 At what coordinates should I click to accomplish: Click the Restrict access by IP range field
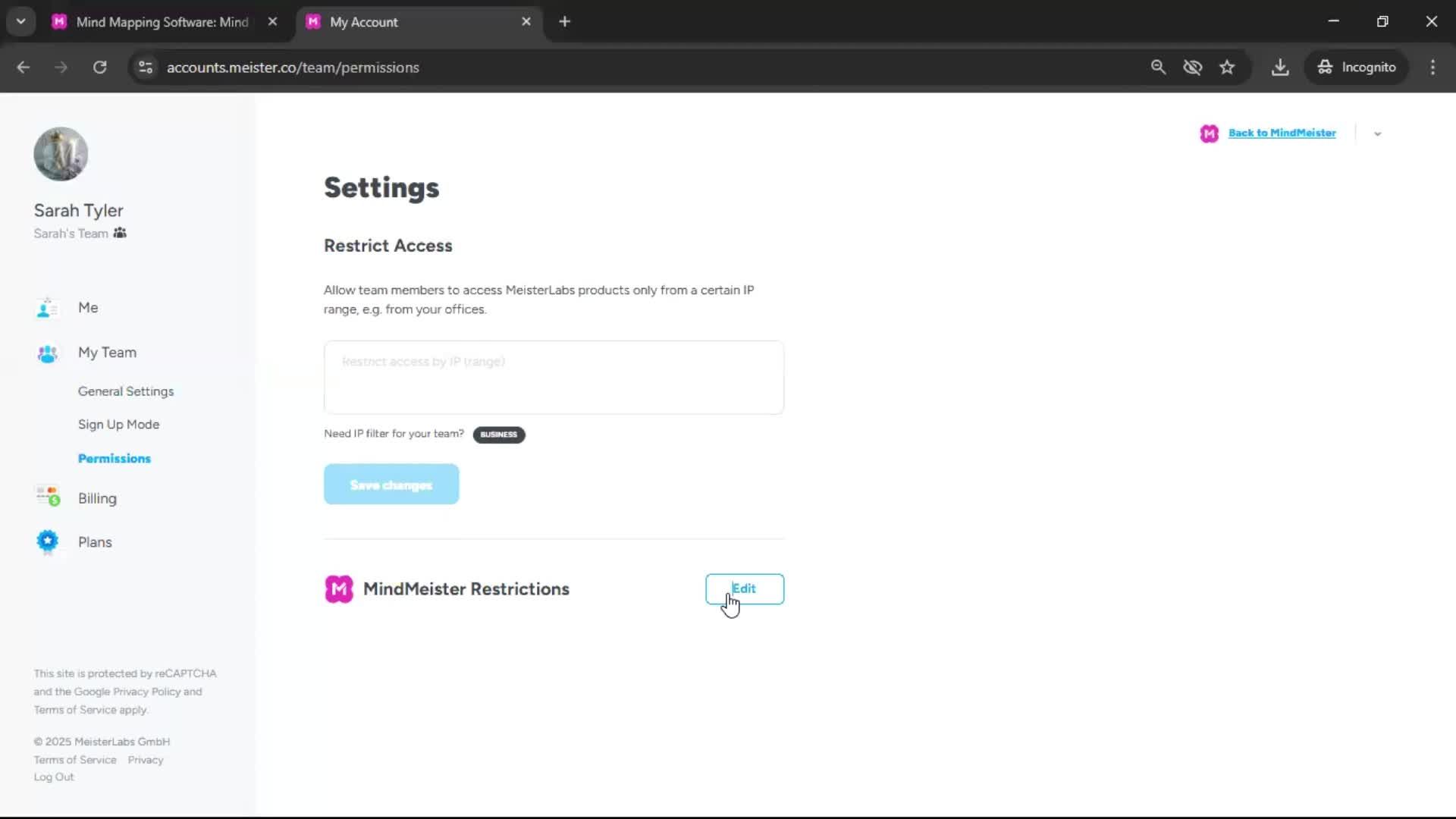click(x=554, y=378)
